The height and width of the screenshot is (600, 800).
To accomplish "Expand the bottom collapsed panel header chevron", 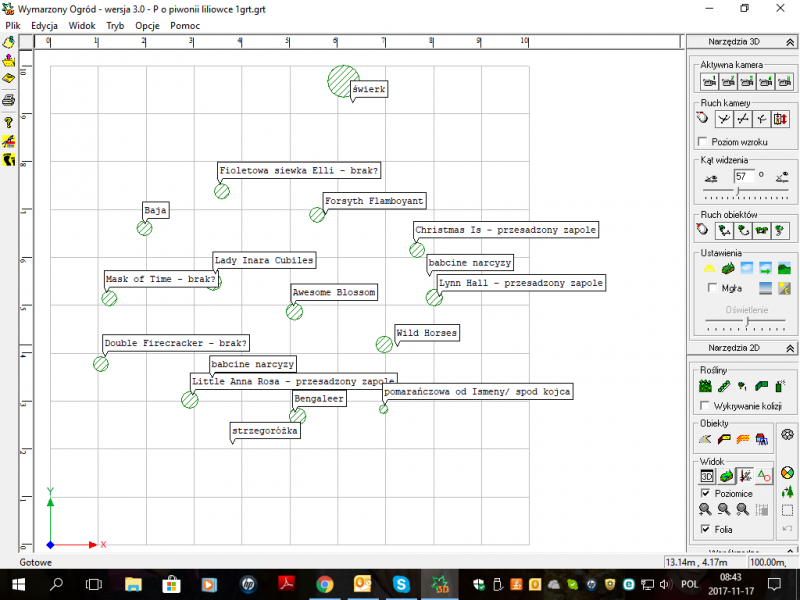I will pos(789,551).
